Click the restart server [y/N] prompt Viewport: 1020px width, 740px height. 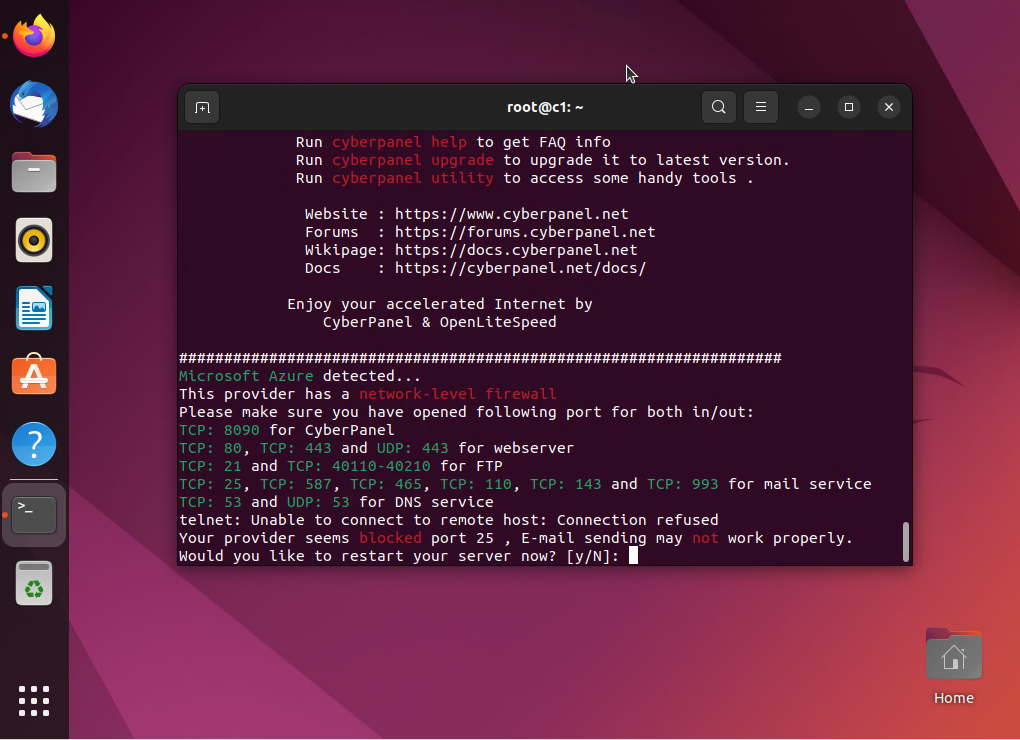(x=399, y=556)
